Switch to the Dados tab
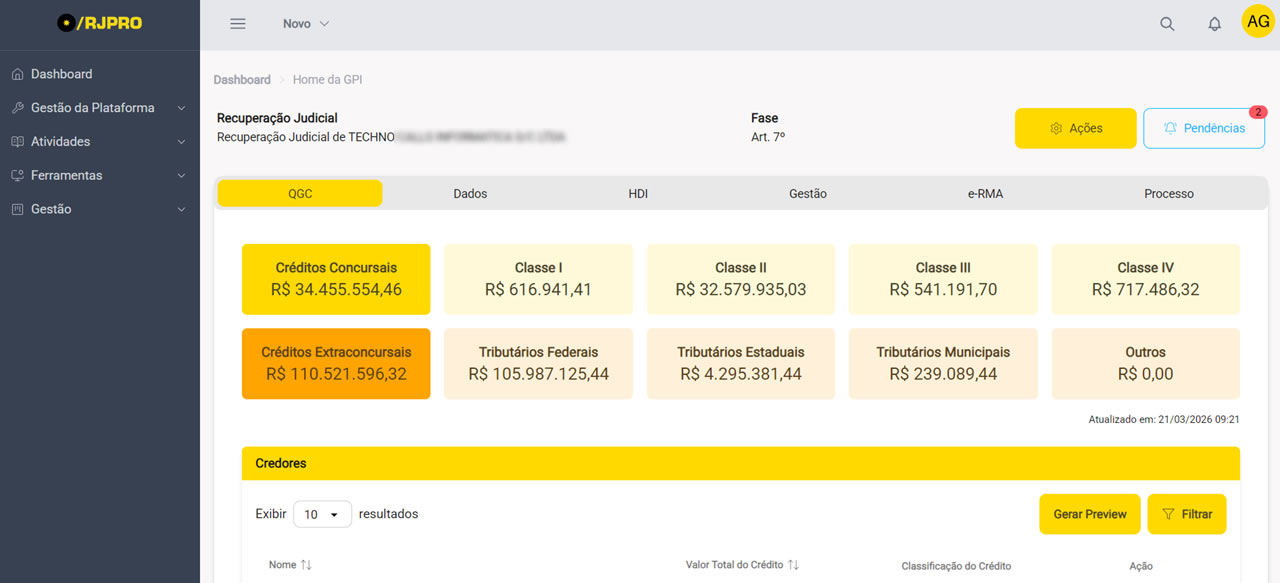The width and height of the screenshot is (1280, 583). 470,193
